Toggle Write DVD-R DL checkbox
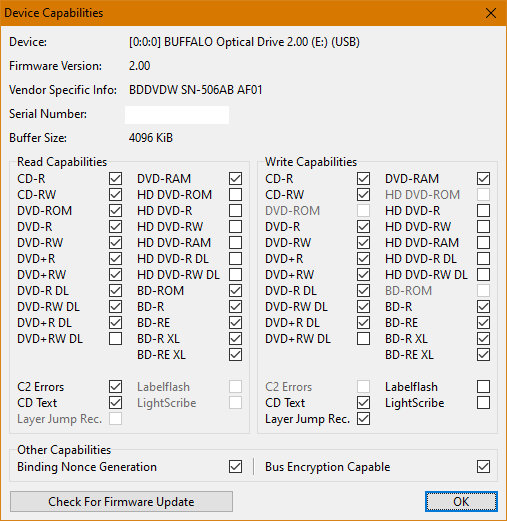 [x=363, y=291]
